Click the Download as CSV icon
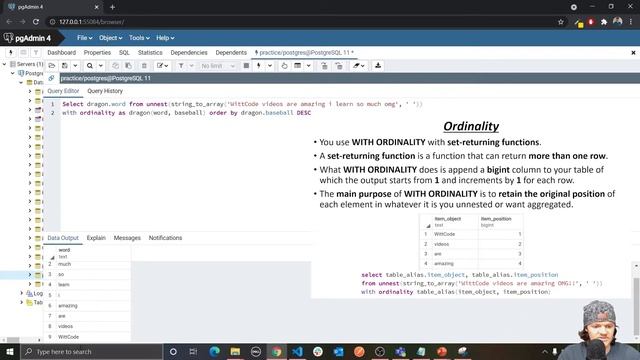Screen dimensions: 640x360 coord(378,66)
